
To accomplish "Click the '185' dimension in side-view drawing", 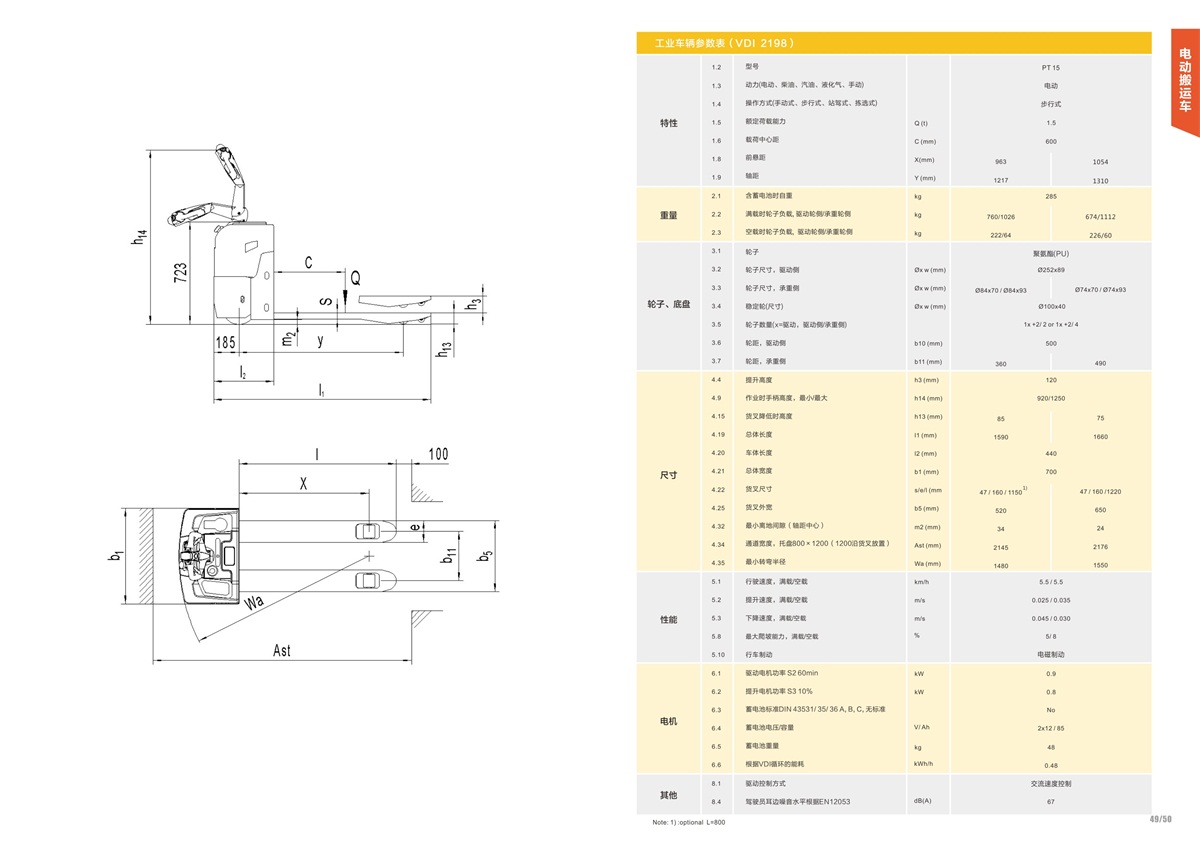I will point(226,343).
